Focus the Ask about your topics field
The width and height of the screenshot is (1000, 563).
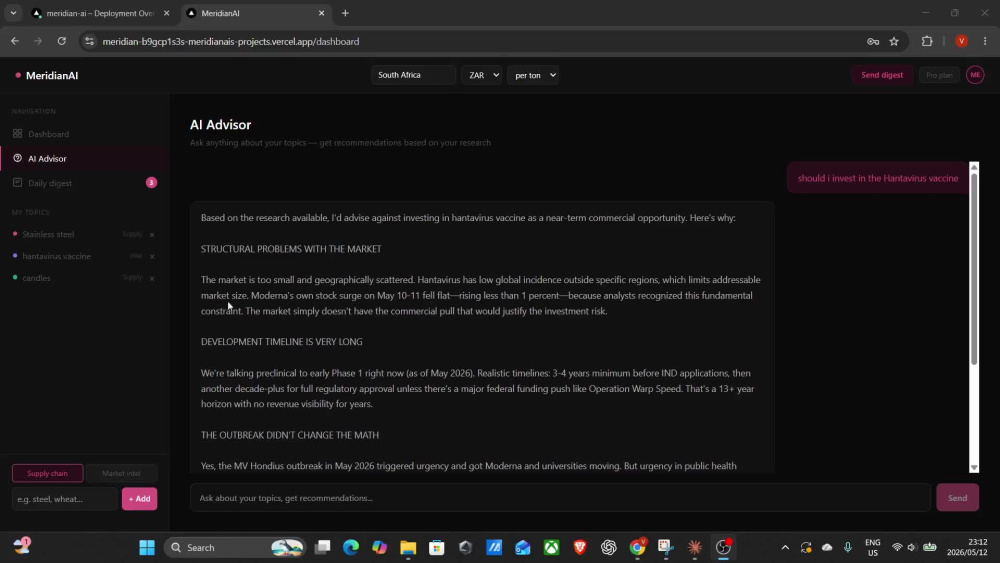point(560,497)
